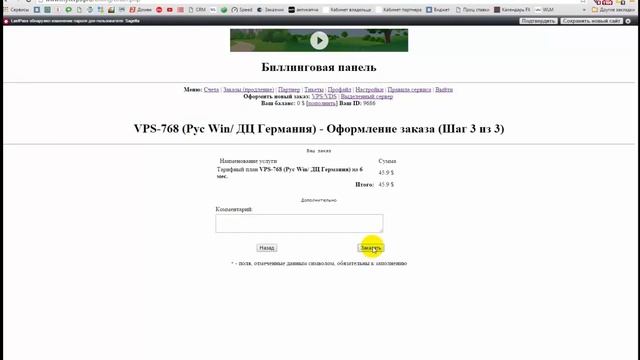The image size is (640, 360).
Task: Open the Сервисы apps bookmark
Action: pyautogui.click(x=16, y=9)
